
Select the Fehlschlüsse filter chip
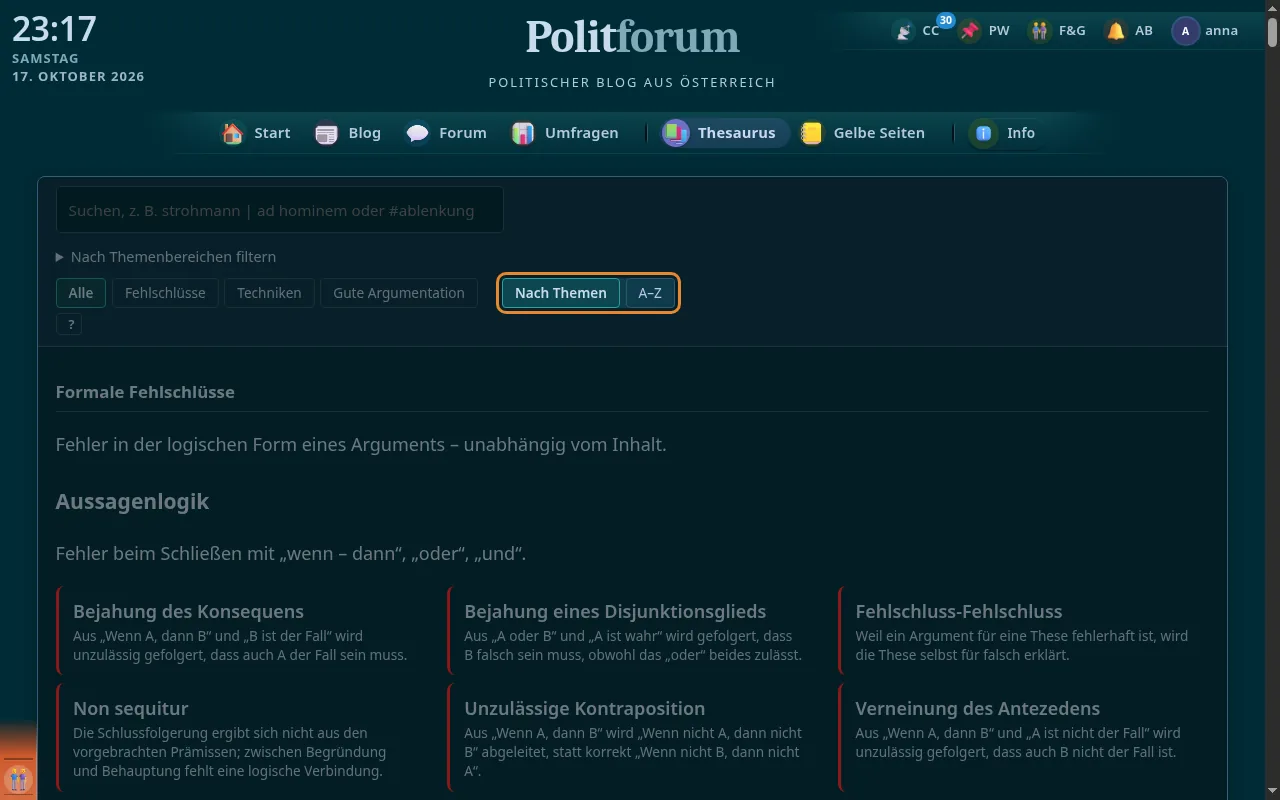pyautogui.click(x=165, y=293)
